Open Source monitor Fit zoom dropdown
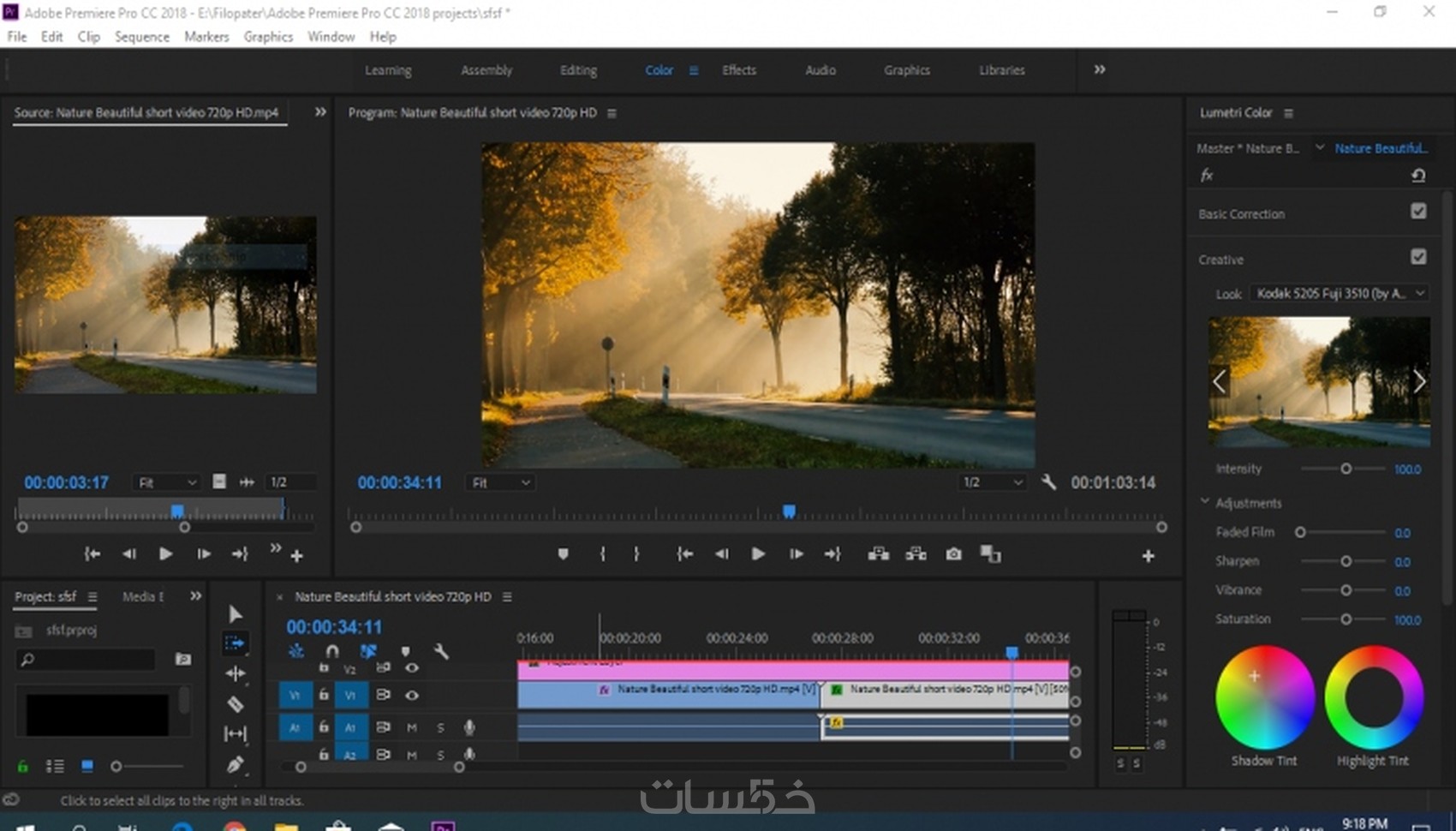Image resolution: width=1456 pixels, height=831 pixels. point(166,482)
